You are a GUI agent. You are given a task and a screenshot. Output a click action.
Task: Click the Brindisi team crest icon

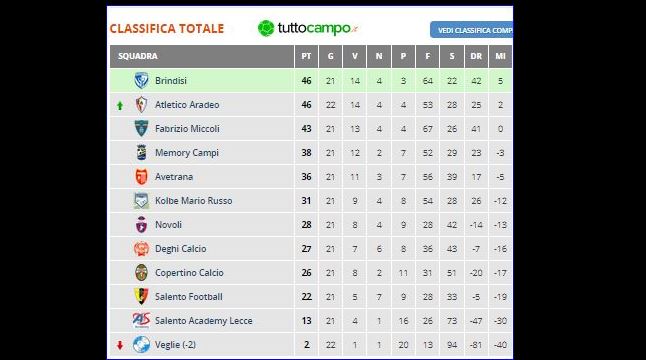coord(141,81)
